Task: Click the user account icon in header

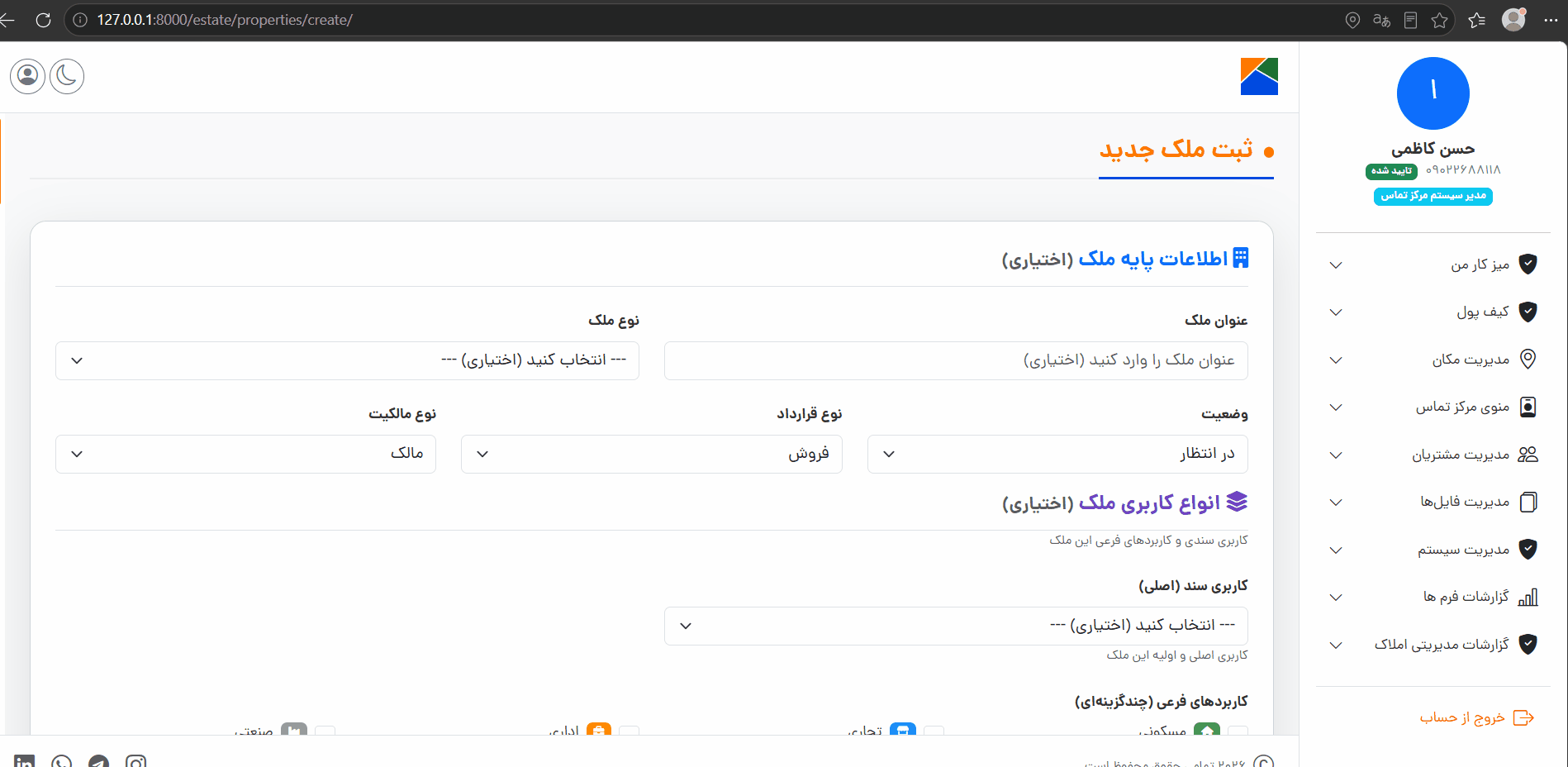Action: coord(27,76)
